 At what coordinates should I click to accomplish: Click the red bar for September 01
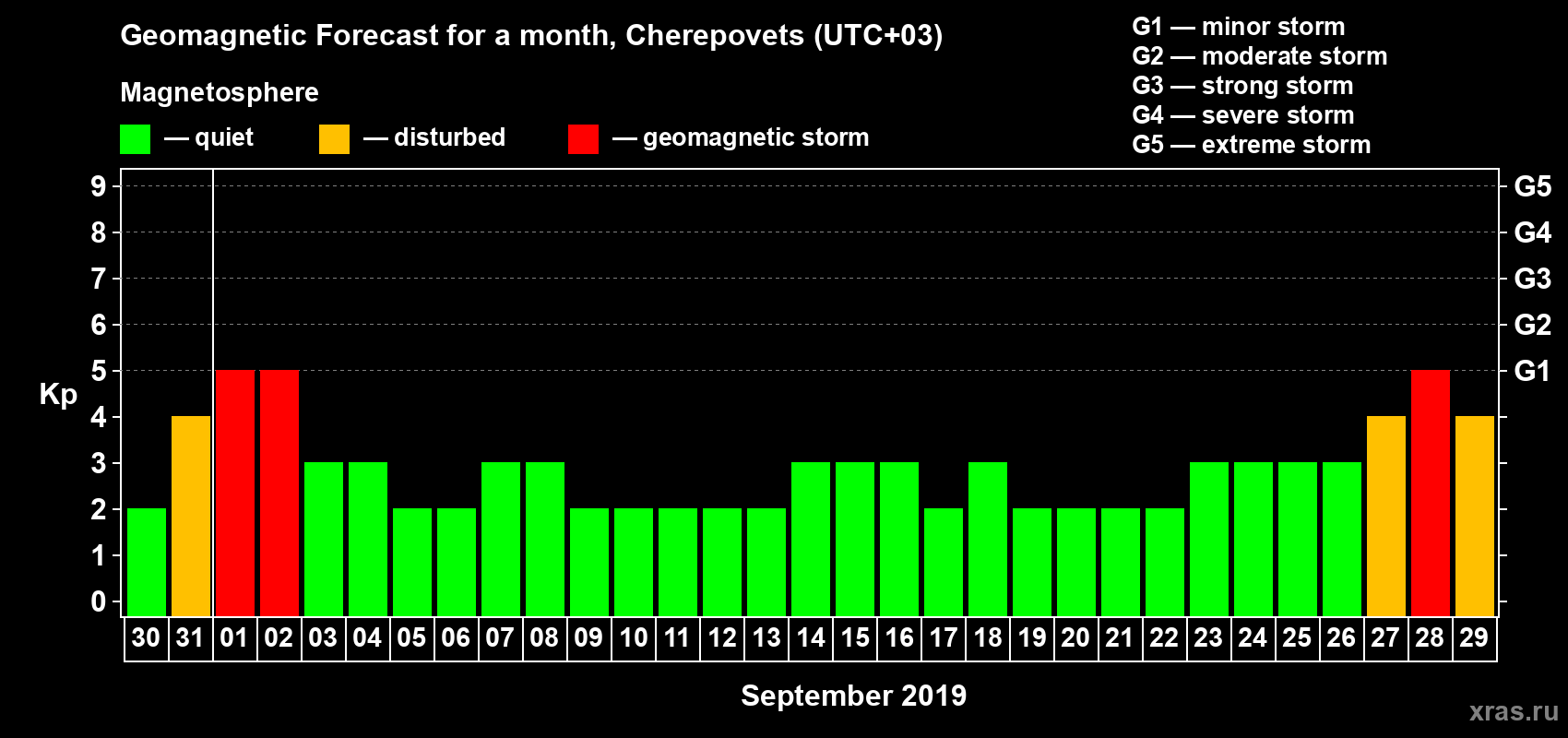point(235,493)
